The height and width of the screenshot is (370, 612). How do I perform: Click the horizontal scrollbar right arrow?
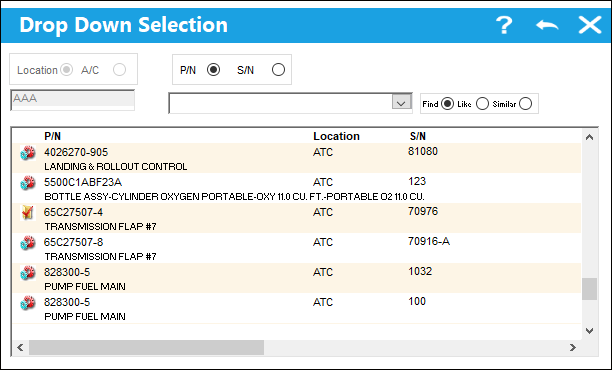[x=573, y=347]
